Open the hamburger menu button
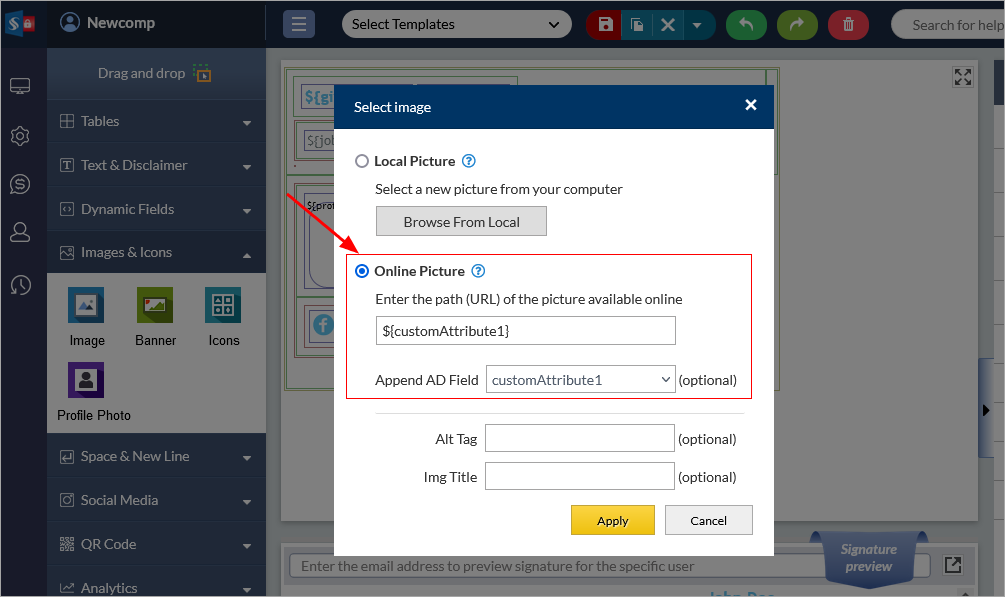 coord(298,25)
